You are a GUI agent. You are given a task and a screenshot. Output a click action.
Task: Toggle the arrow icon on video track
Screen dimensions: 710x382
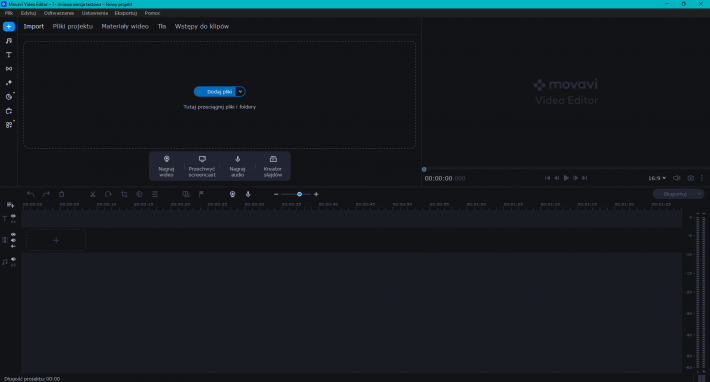point(13,246)
